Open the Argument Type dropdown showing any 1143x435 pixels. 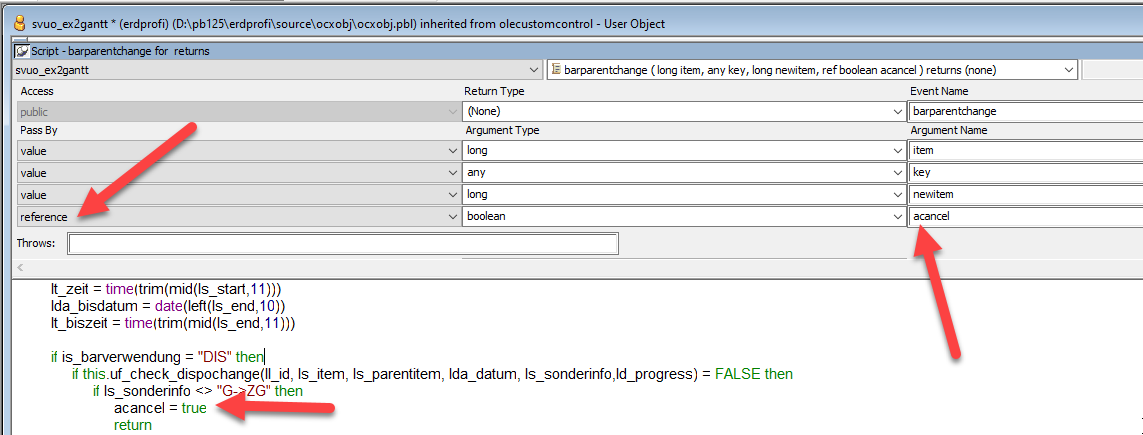point(897,172)
